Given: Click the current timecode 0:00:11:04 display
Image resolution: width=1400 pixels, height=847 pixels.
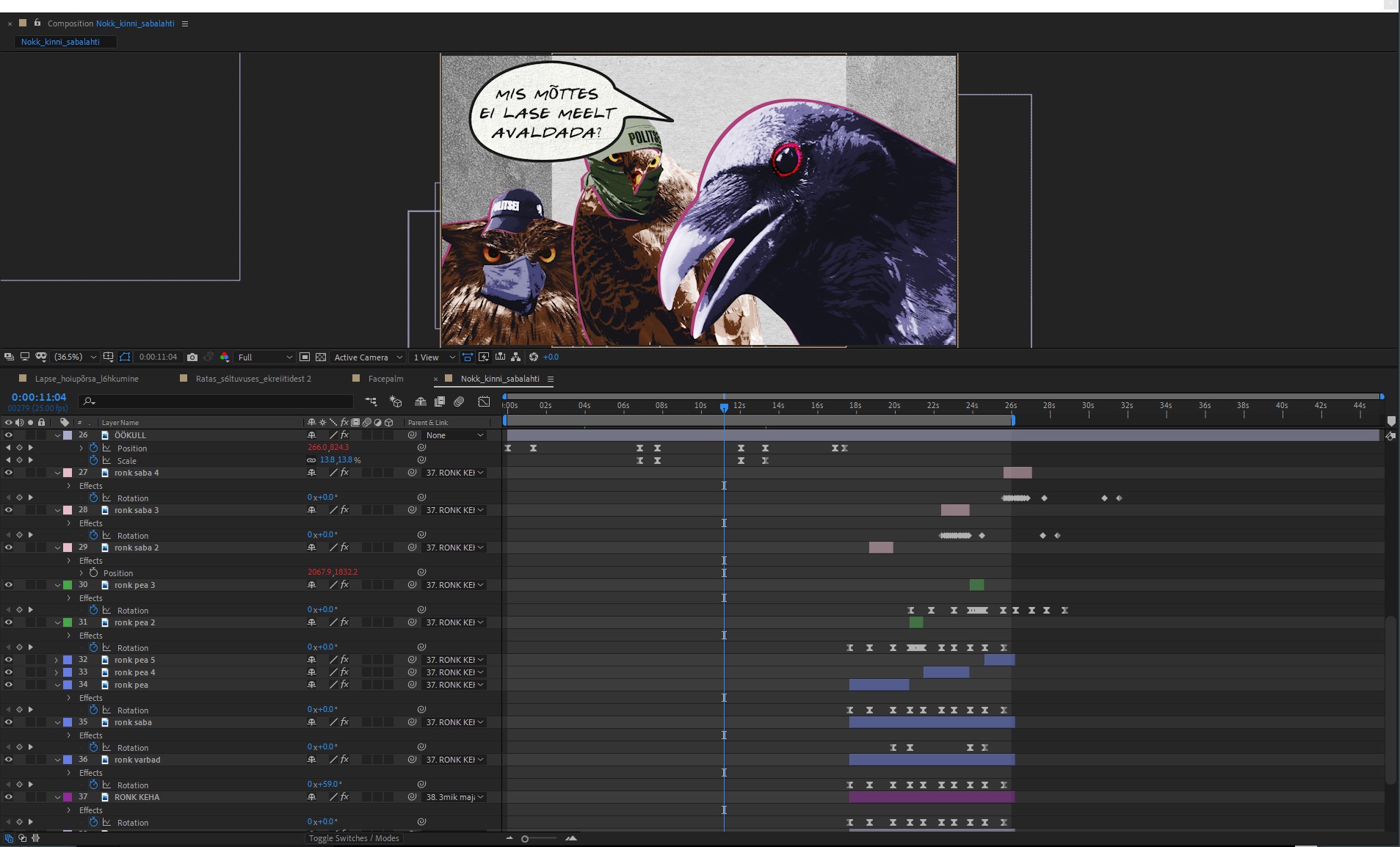Looking at the screenshot, I should (x=39, y=397).
